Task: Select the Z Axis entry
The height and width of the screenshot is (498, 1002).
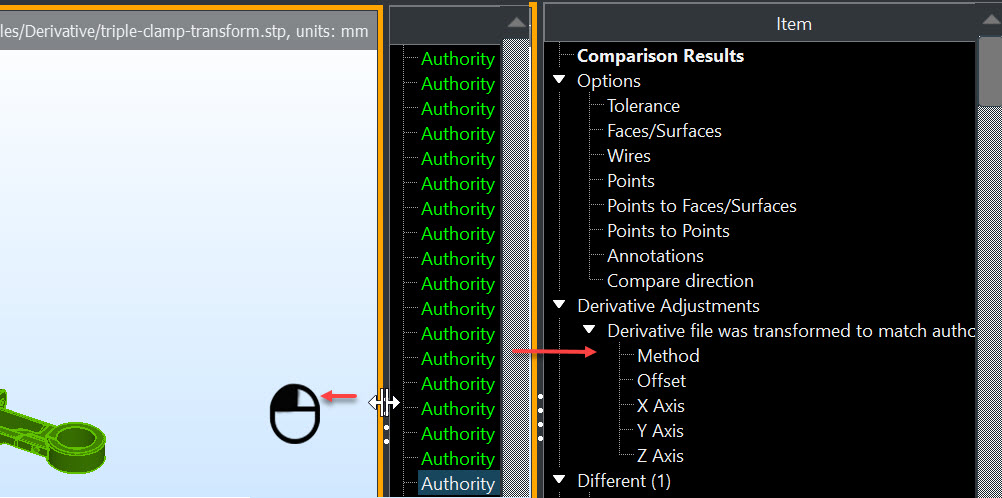Action: [x=660, y=456]
